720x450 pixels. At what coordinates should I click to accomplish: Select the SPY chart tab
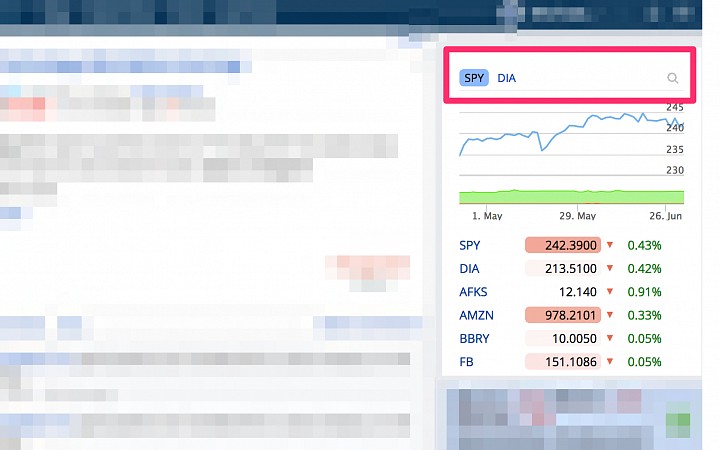point(474,78)
